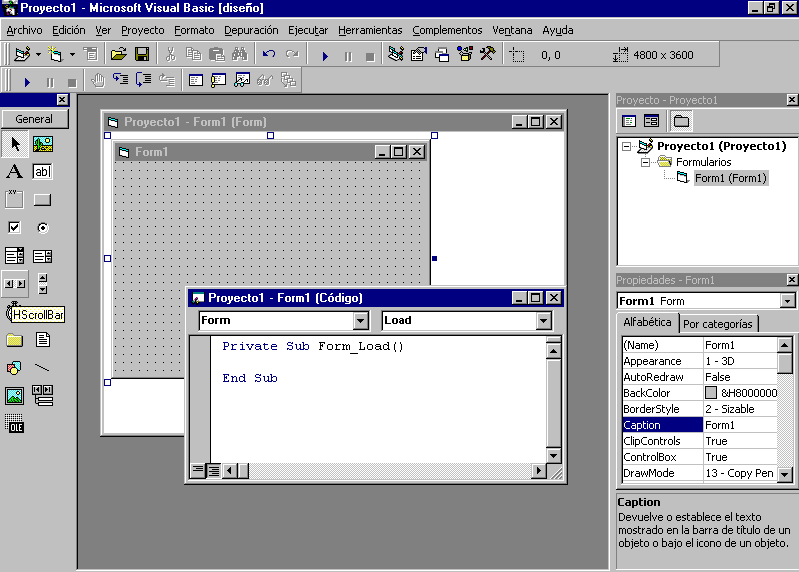Image resolution: width=799 pixels, height=572 pixels.
Task: Select the ComboBox control tool
Action: 15,256
